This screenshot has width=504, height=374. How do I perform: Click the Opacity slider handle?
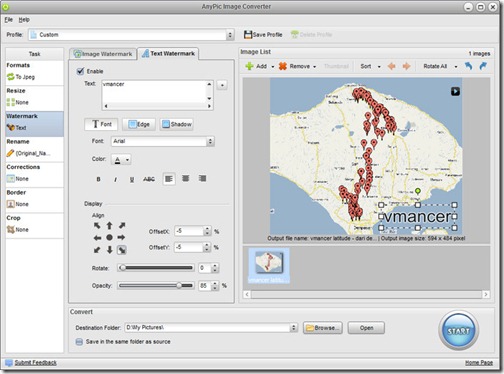point(179,285)
